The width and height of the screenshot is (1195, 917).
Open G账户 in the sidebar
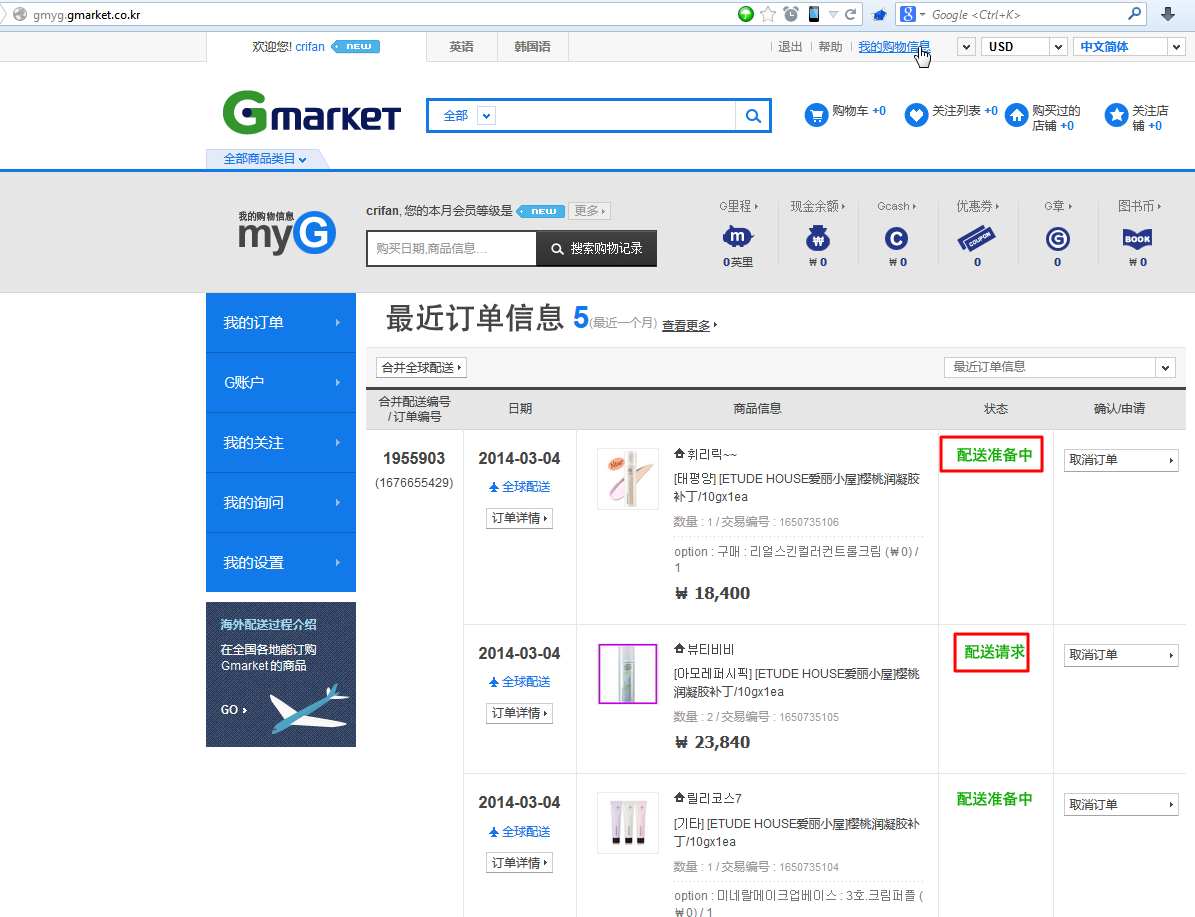point(280,383)
